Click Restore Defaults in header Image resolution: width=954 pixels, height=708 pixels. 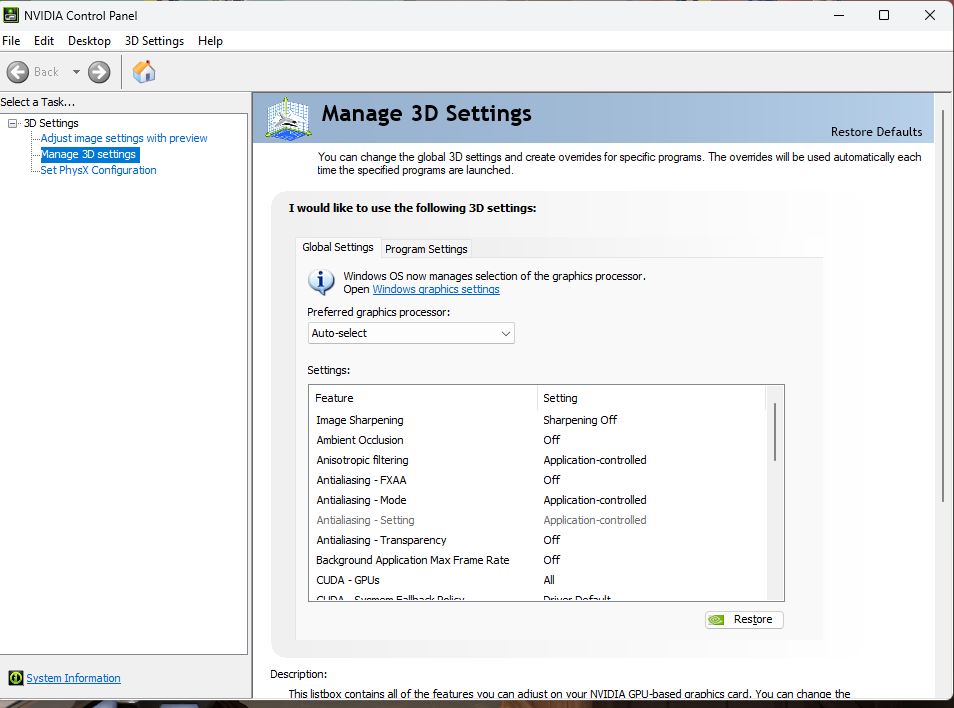(876, 132)
